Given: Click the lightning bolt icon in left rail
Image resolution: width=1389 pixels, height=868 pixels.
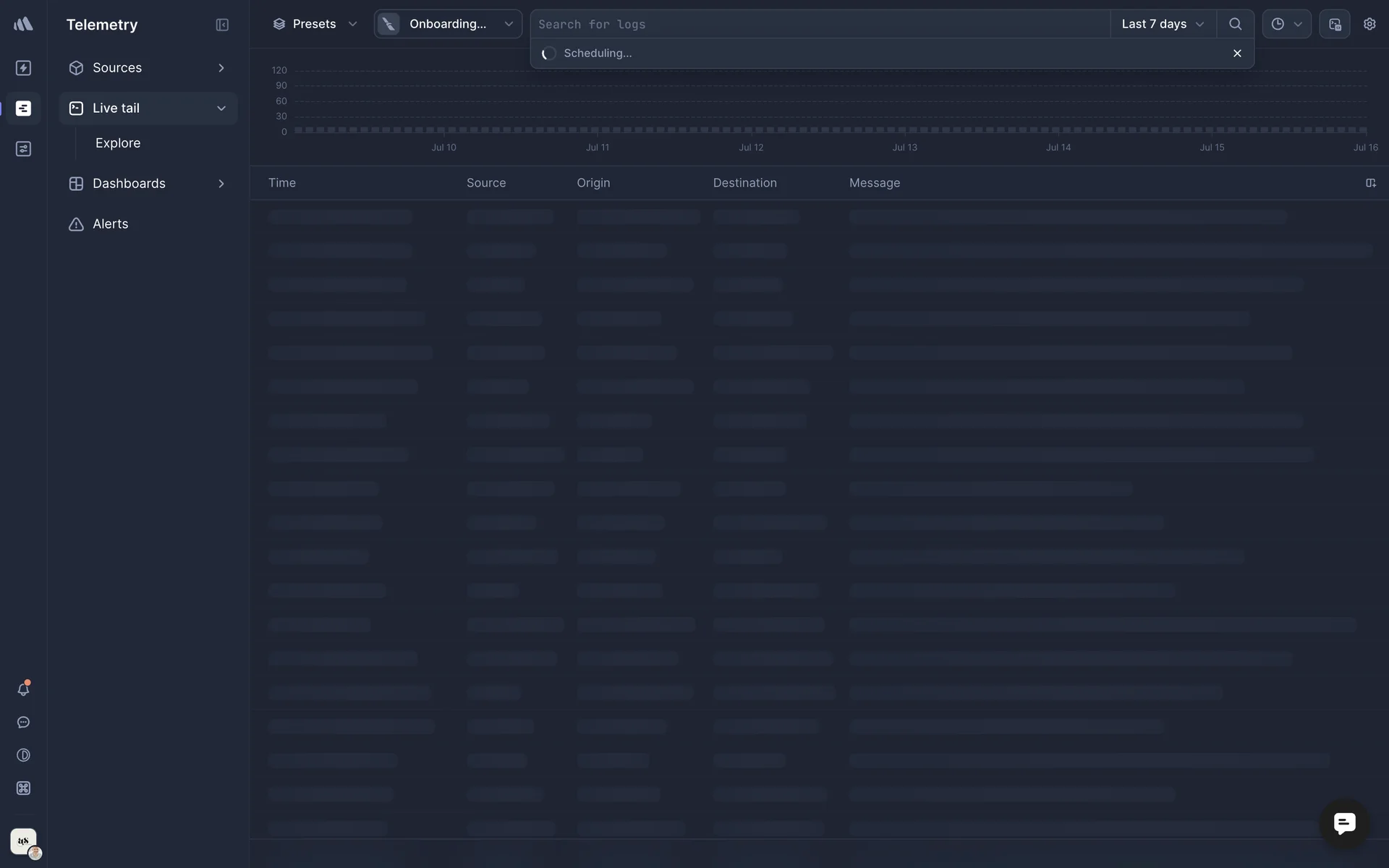Looking at the screenshot, I should point(23,68).
